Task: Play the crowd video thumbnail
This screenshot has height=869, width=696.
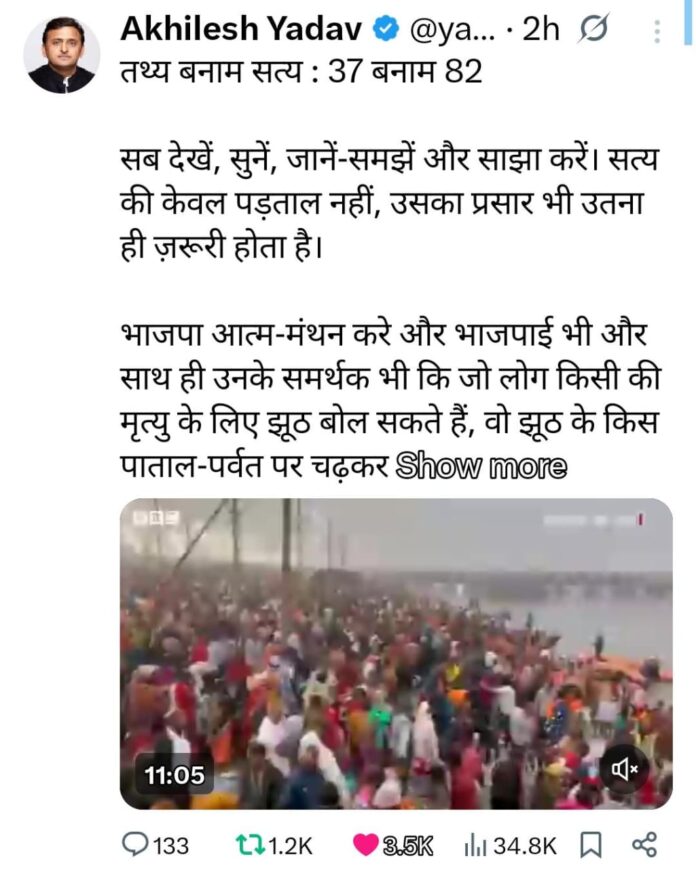Action: pos(396,653)
